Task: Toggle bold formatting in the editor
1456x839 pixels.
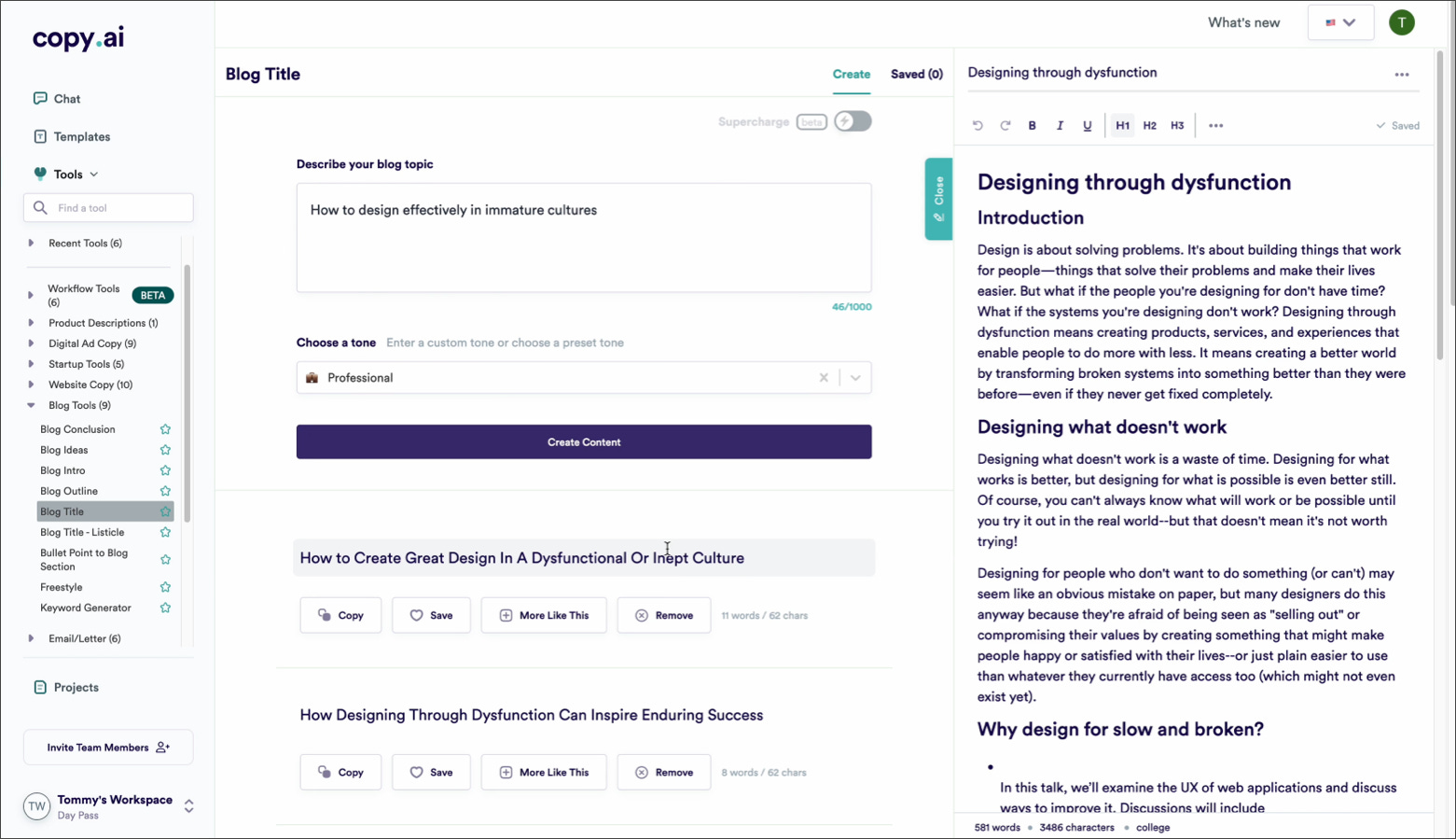Action: [x=1032, y=124]
